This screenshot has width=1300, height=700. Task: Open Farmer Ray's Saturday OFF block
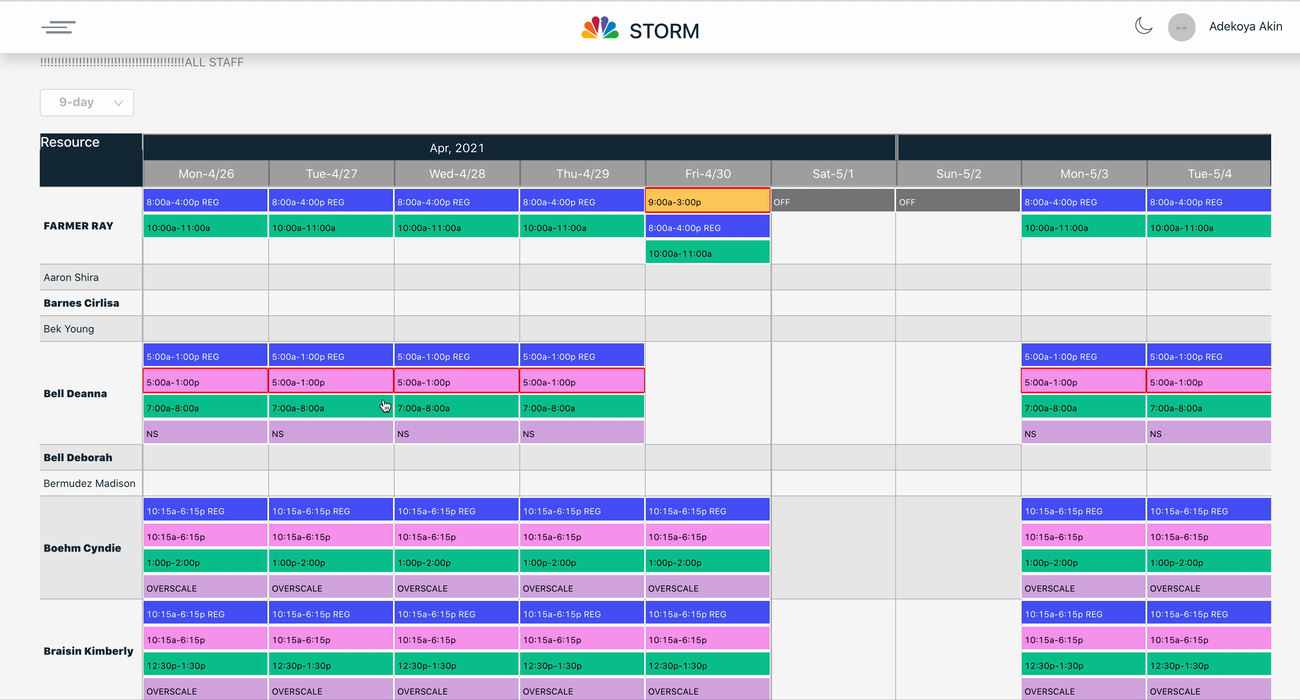click(833, 201)
